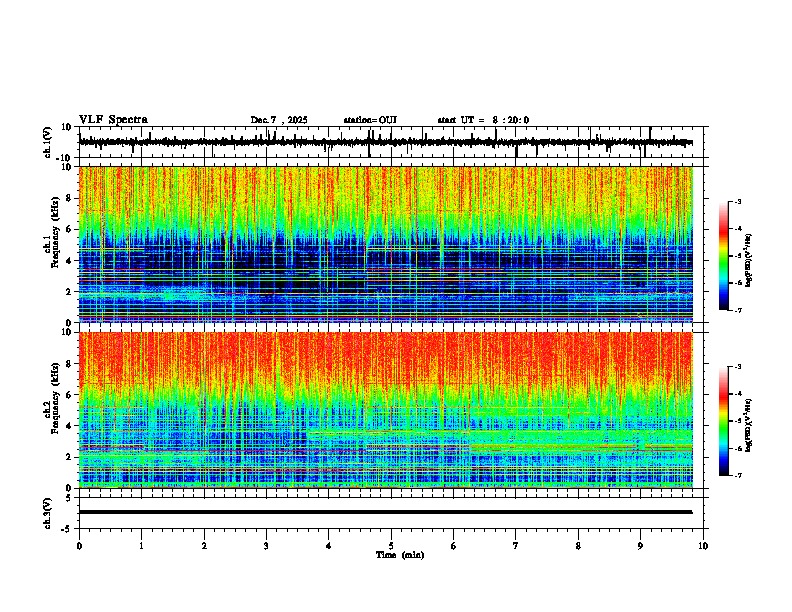Click inside the ch.1 frequency spectrogram
Image resolution: width=792 pixels, height=612 pixels.
click(x=385, y=244)
